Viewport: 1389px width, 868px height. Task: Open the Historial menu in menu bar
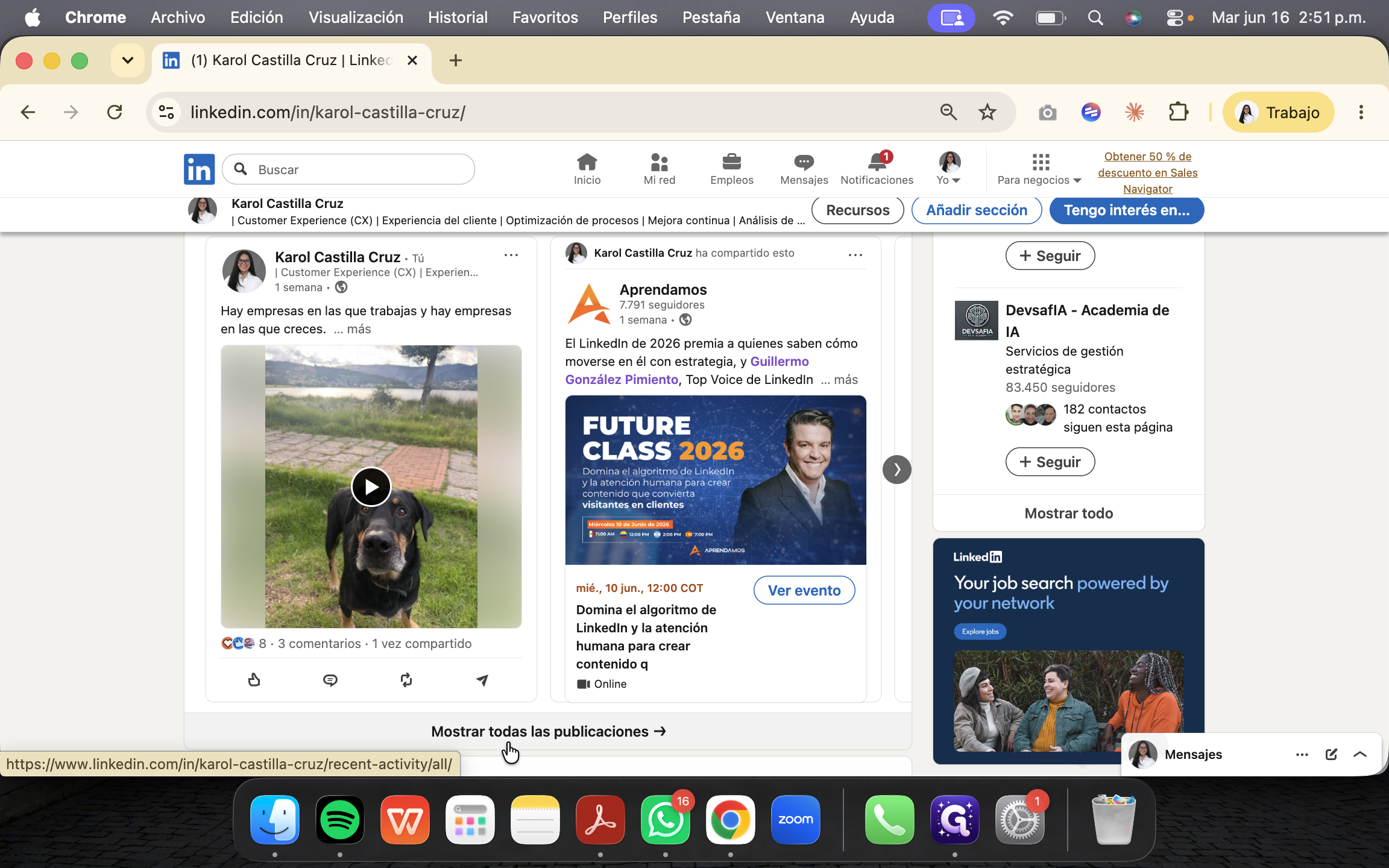(x=458, y=17)
